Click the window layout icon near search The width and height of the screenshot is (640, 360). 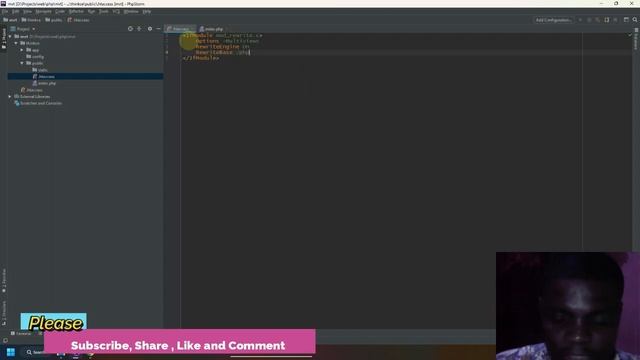[x=626, y=20]
